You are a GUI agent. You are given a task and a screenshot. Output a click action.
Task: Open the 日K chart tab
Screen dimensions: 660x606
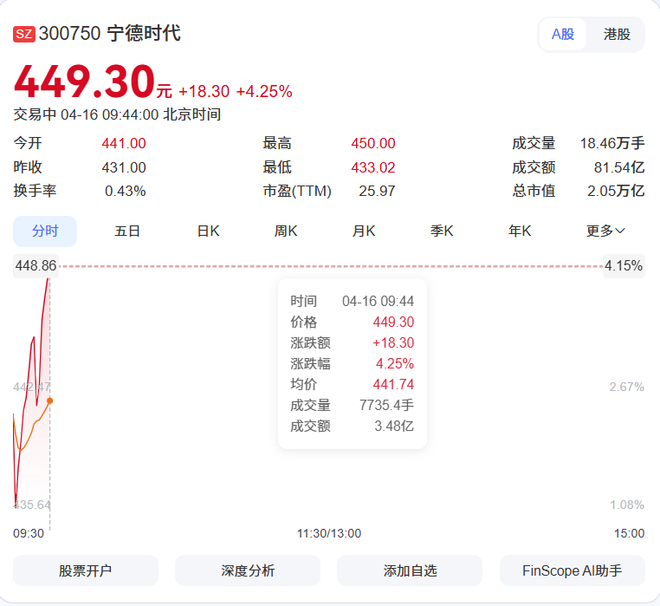pyautogui.click(x=208, y=231)
